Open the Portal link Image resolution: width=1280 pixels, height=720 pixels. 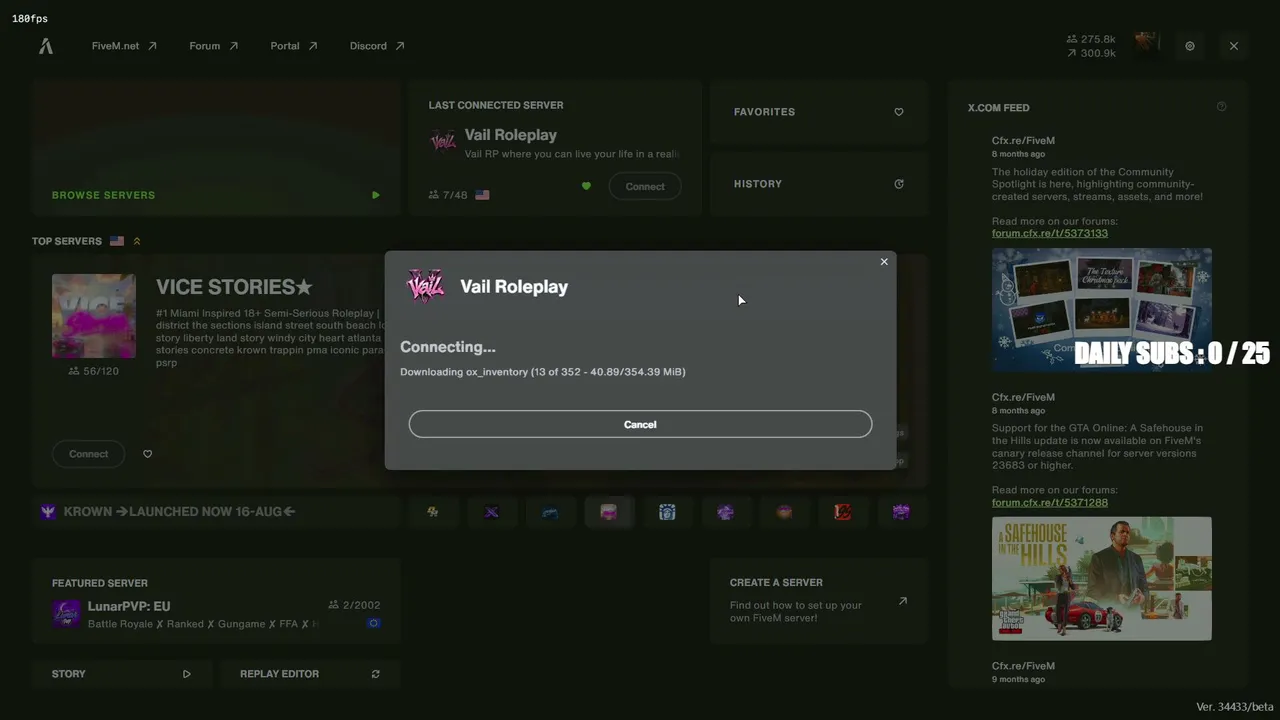[294, 46]
